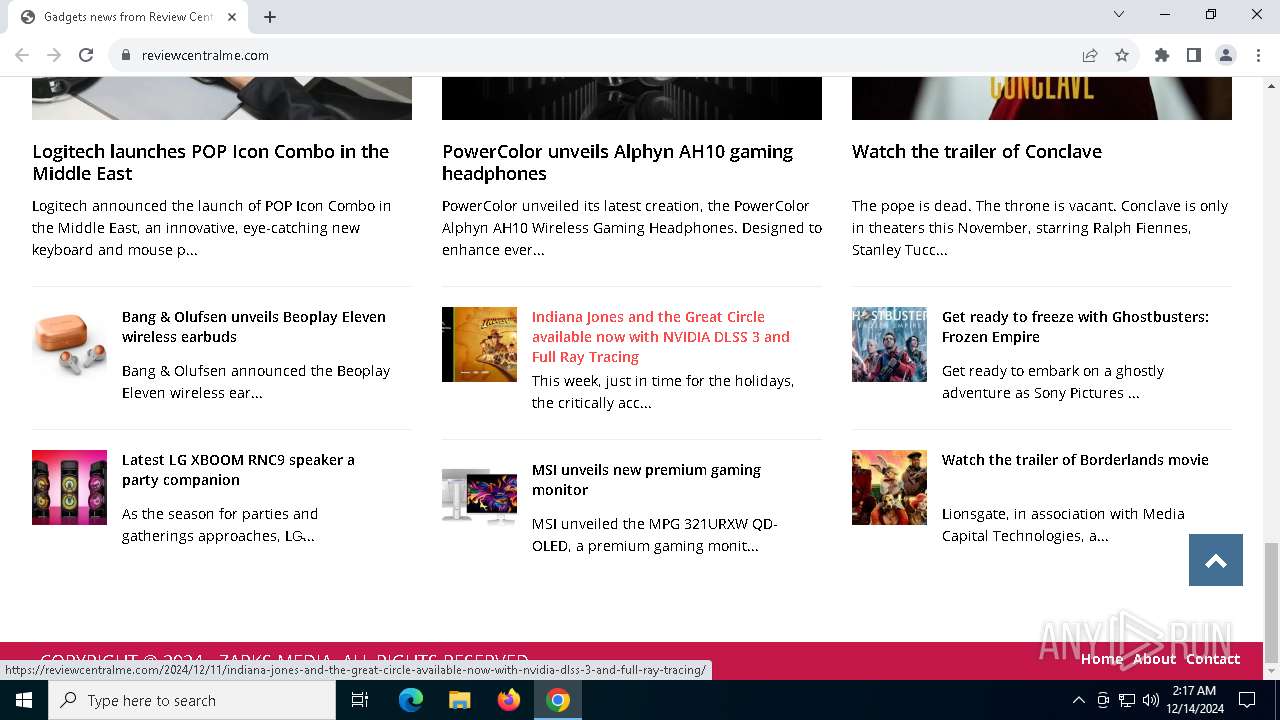Viewport: 1280px width, 720px height.
Task: Open the Watch the trailer of Conclave headline
Action: (x=977, y=151)
